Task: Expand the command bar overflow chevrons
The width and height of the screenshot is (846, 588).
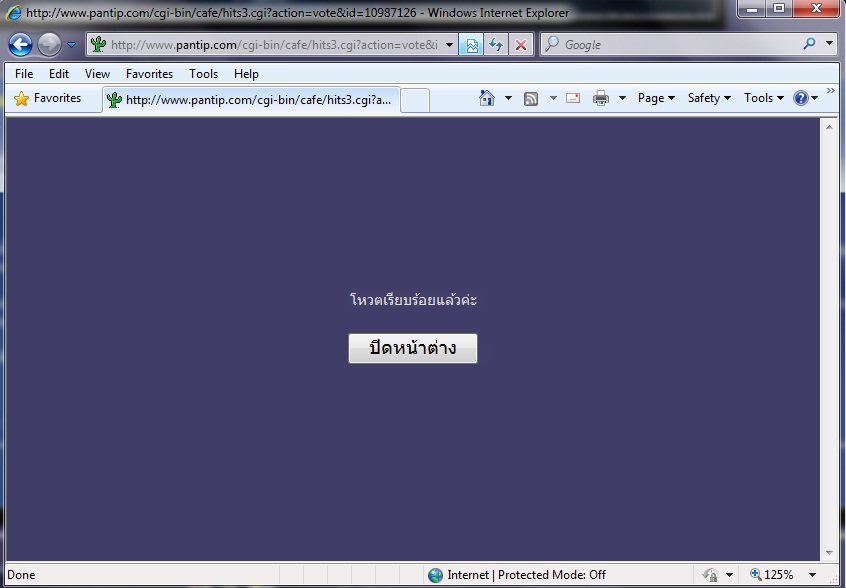Action: (x=830, y=91)
